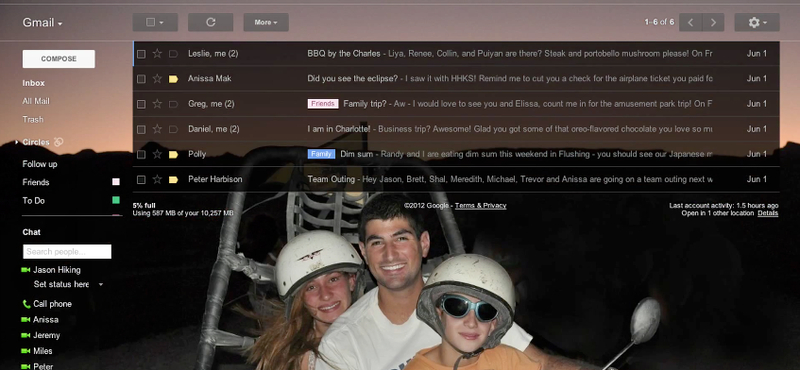Open the BBQ by the Charles email

(344, 54)
